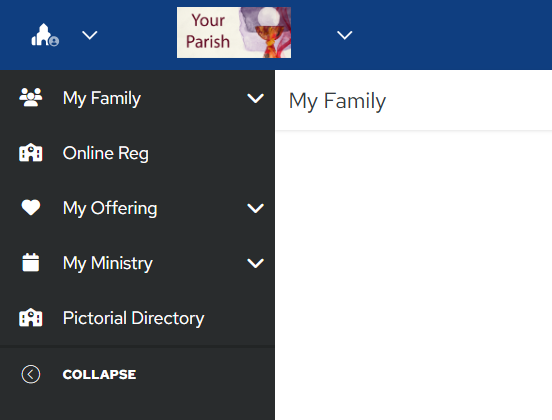Image resolution: width=552 pixels, height=420 pixels.
Task: Click the My Family people group icon
Action: click(31, 98)
